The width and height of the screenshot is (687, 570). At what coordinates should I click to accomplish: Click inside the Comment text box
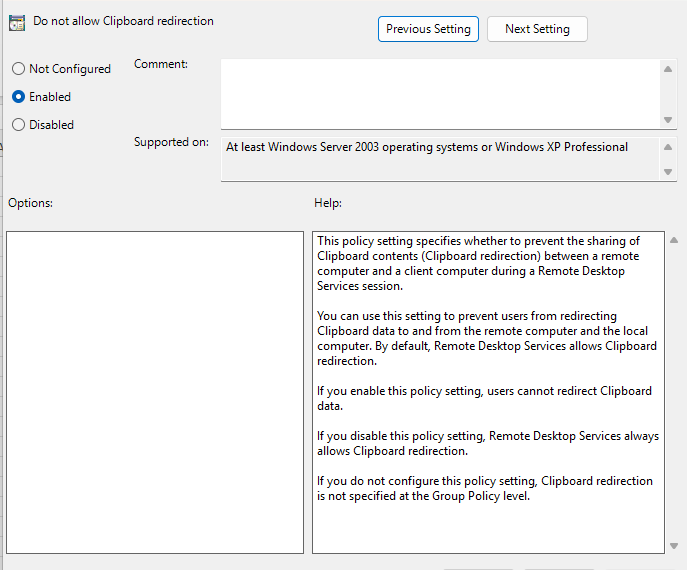click(440, 94)
